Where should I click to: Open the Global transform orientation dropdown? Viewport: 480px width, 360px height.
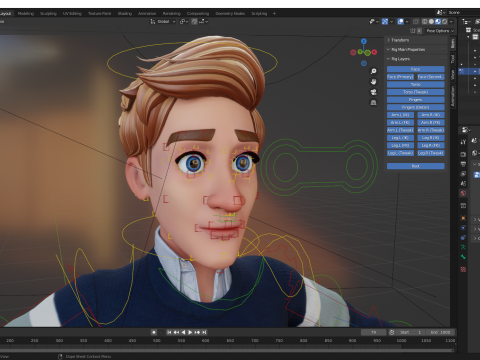click(163, 21)
